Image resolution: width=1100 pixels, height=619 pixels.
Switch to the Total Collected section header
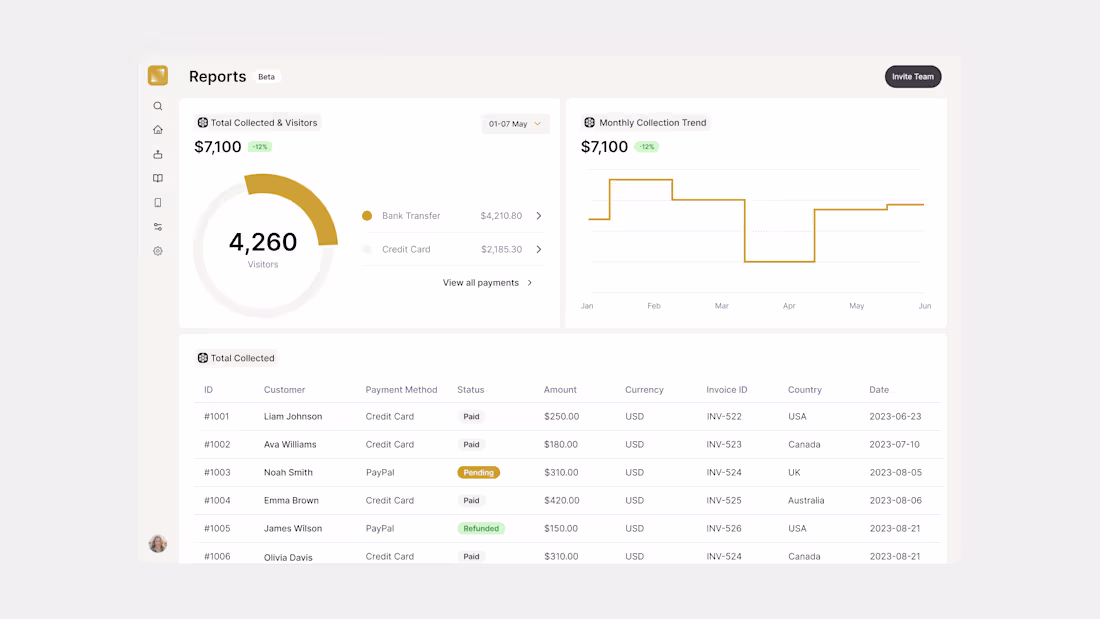coord(236,357)
